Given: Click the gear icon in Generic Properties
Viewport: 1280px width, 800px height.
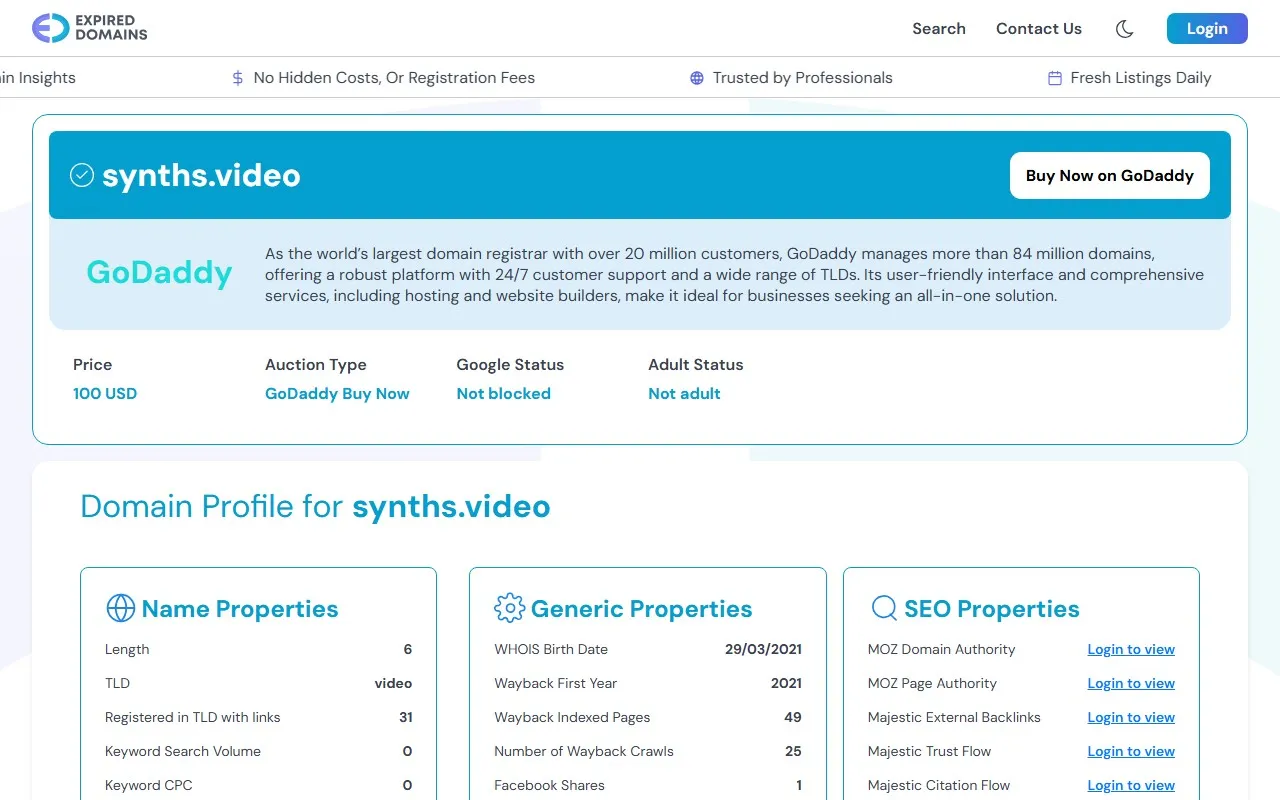Looking at the screenshot, I should pyautogui.click(x=509, y=608).
